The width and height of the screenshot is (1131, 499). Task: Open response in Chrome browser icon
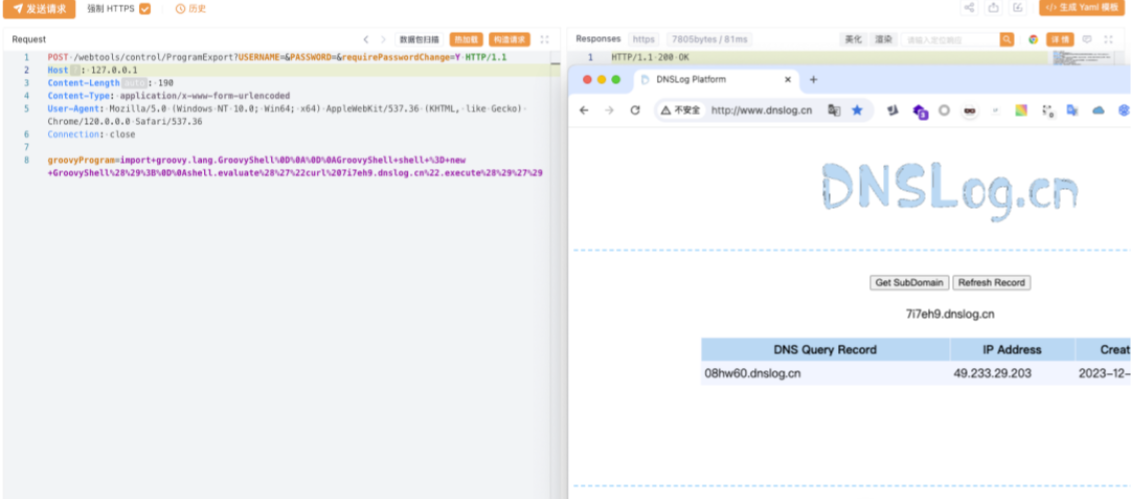pos(1033,40)
